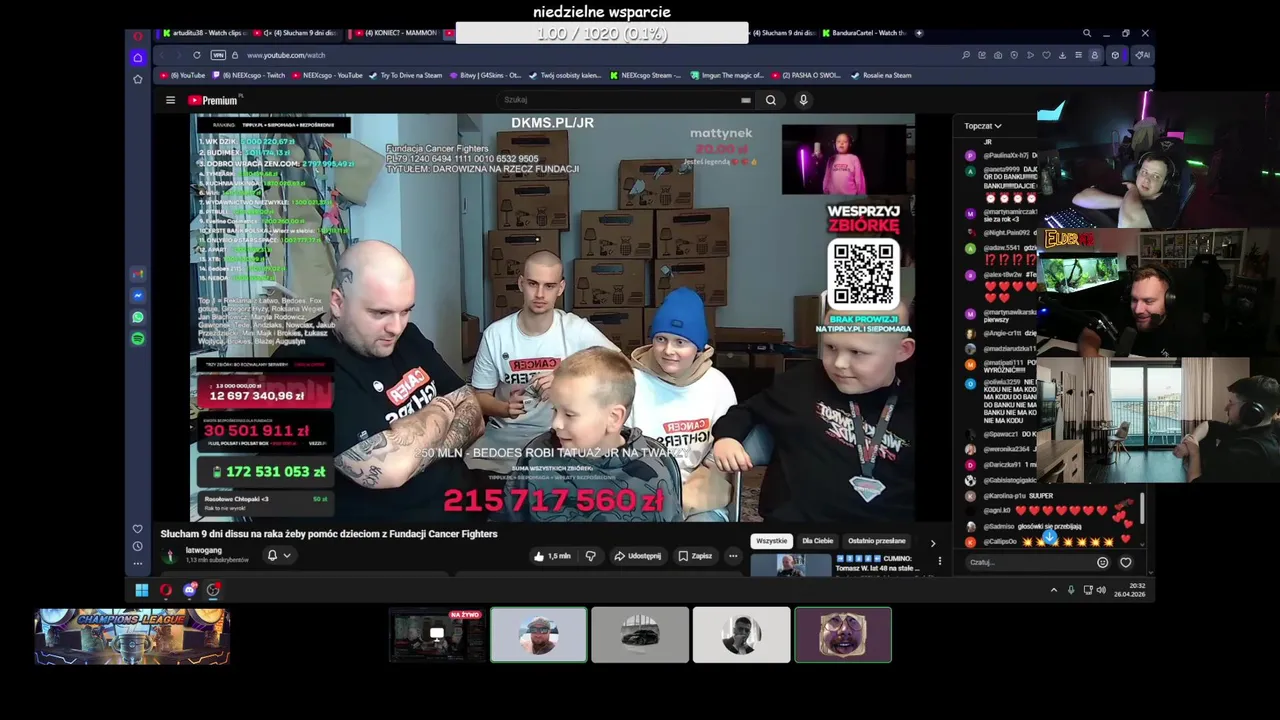Open Messenger in the Opera sidebar
Viewport: 1280px width, 720px height.
138,296
